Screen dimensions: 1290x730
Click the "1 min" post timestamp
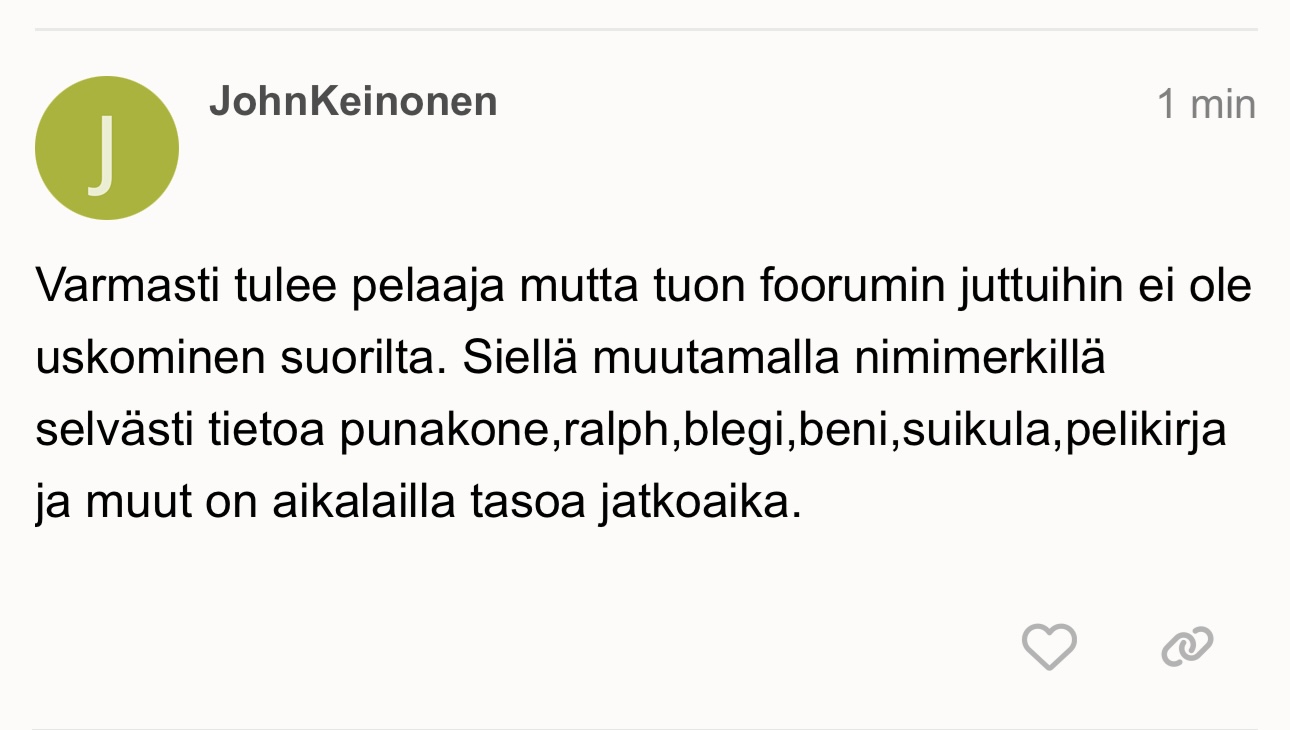point(1205,104)
